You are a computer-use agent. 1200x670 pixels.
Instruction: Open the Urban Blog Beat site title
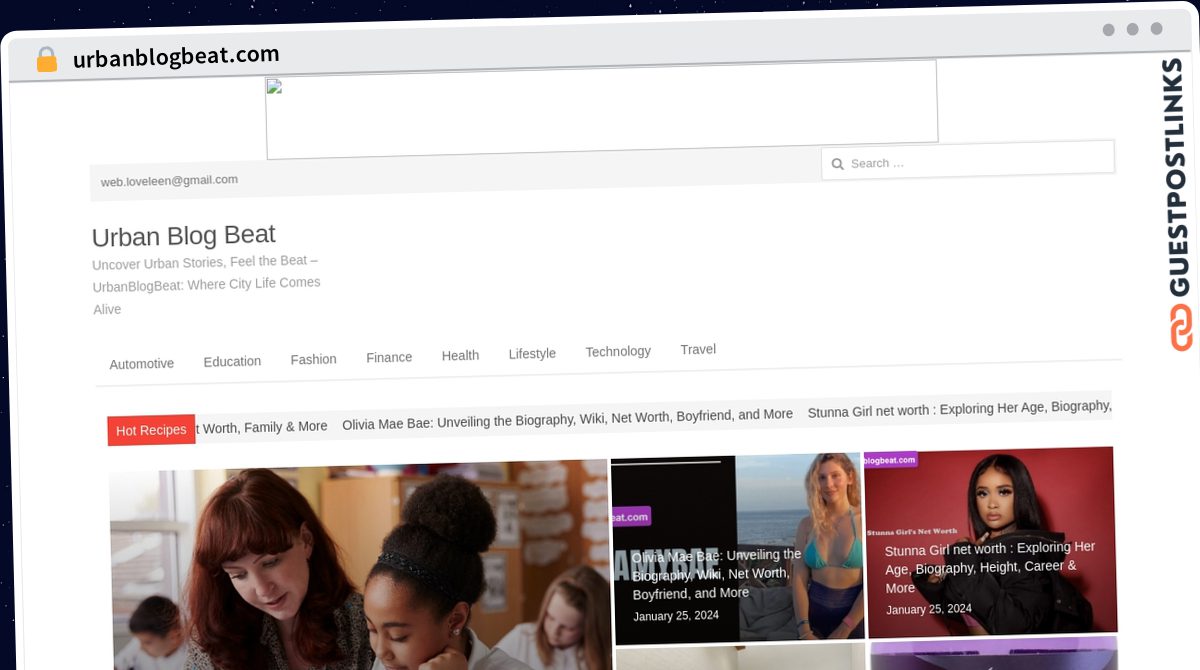(x=184, y=236)
